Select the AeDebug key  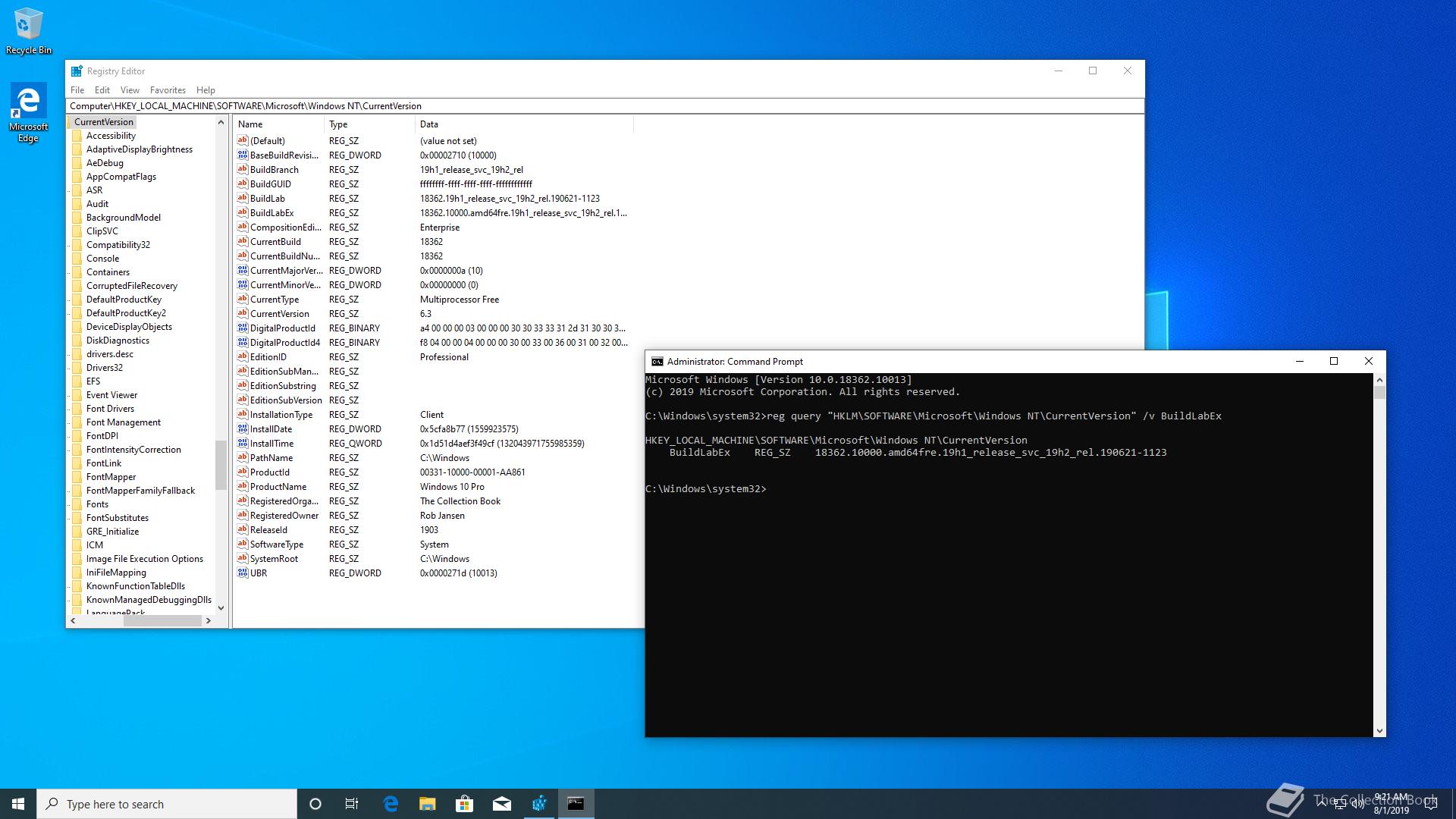105,163
